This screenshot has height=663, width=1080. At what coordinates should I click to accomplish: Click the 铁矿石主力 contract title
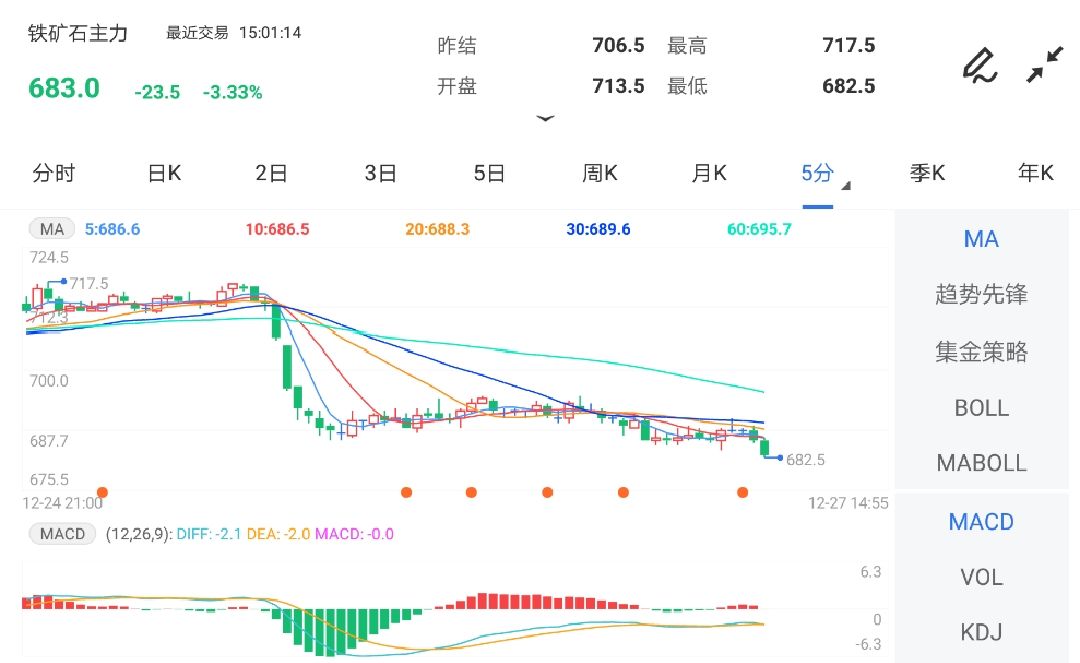coord(78,33)
